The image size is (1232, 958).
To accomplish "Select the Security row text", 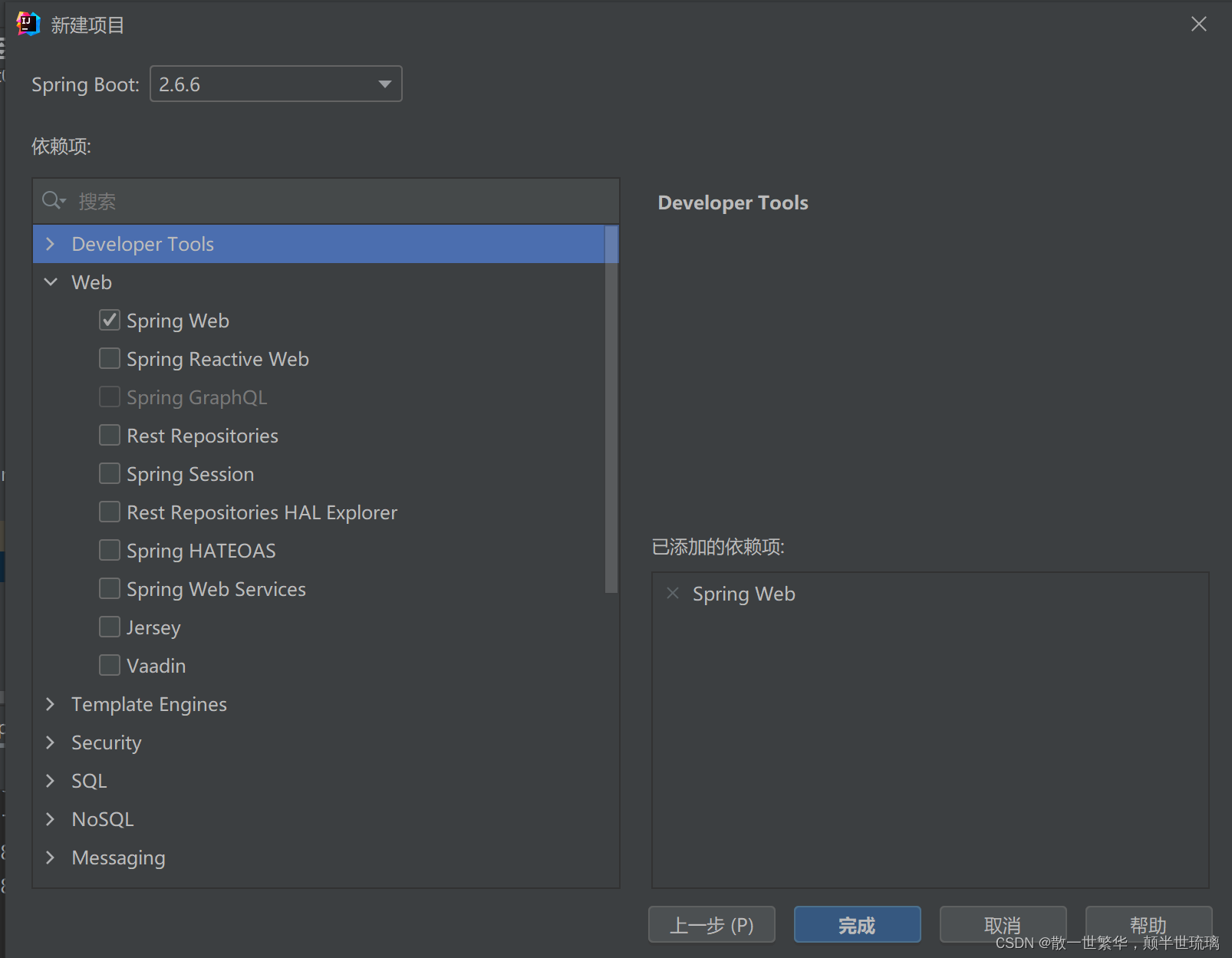I will pyautogui.click(x=107, y=742).
